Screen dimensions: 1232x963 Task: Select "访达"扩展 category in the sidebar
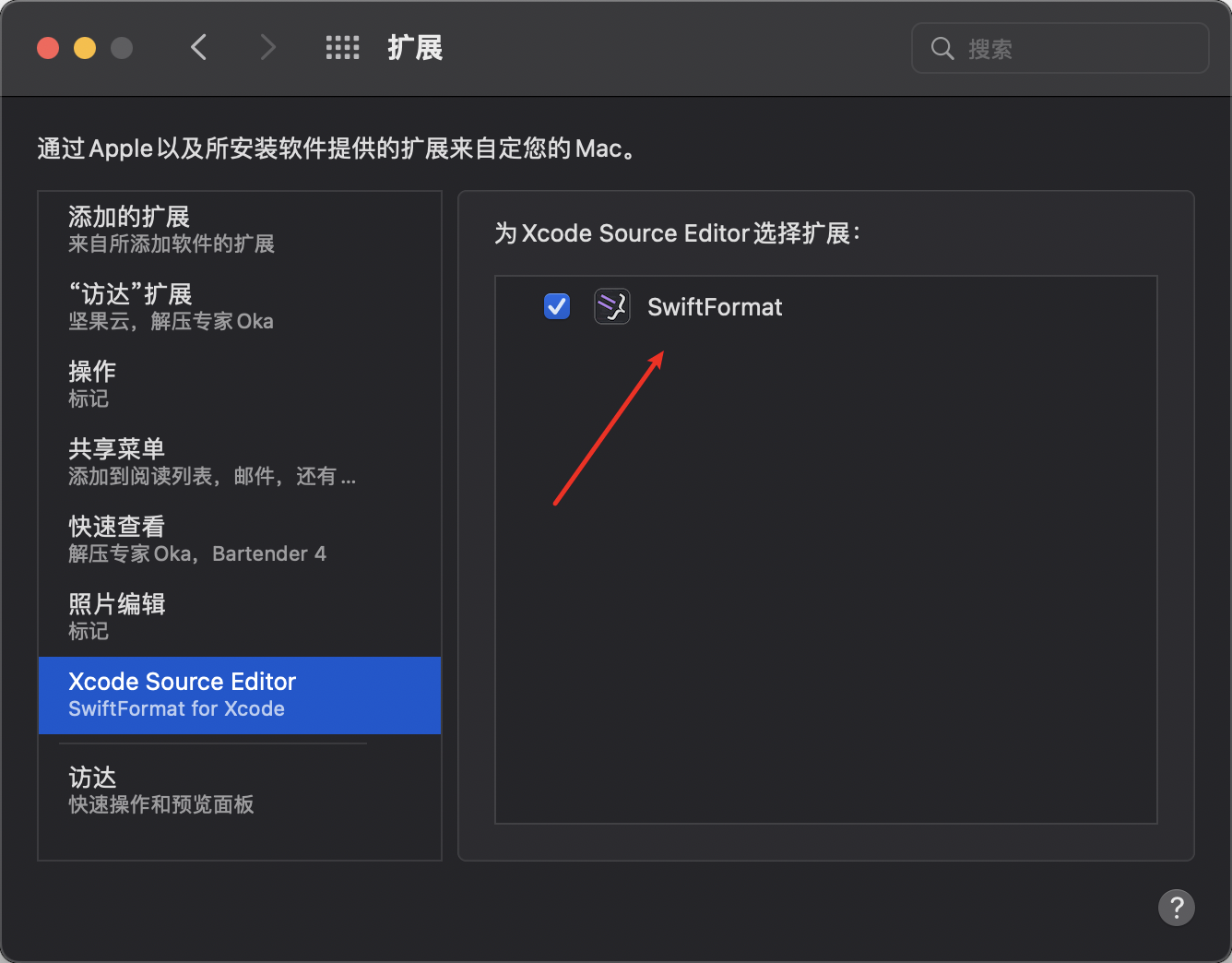coord(240,307)
